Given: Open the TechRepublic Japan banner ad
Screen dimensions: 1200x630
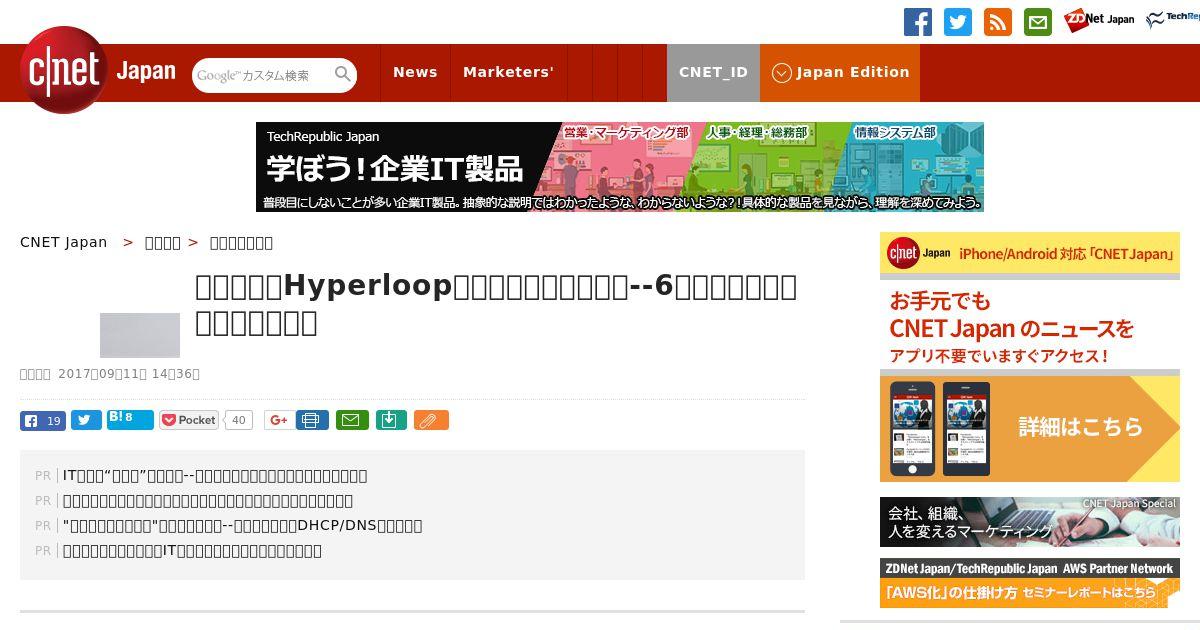Looking at the screenshot, I should (x=620, y=167).
